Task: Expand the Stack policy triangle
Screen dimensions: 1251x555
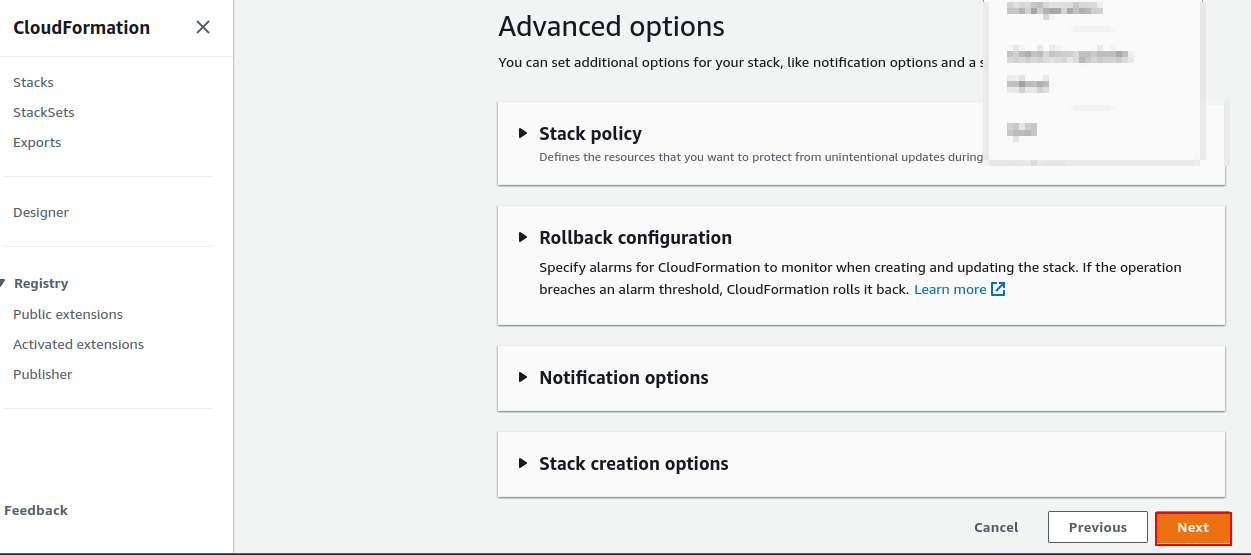Action: point(522,133)
